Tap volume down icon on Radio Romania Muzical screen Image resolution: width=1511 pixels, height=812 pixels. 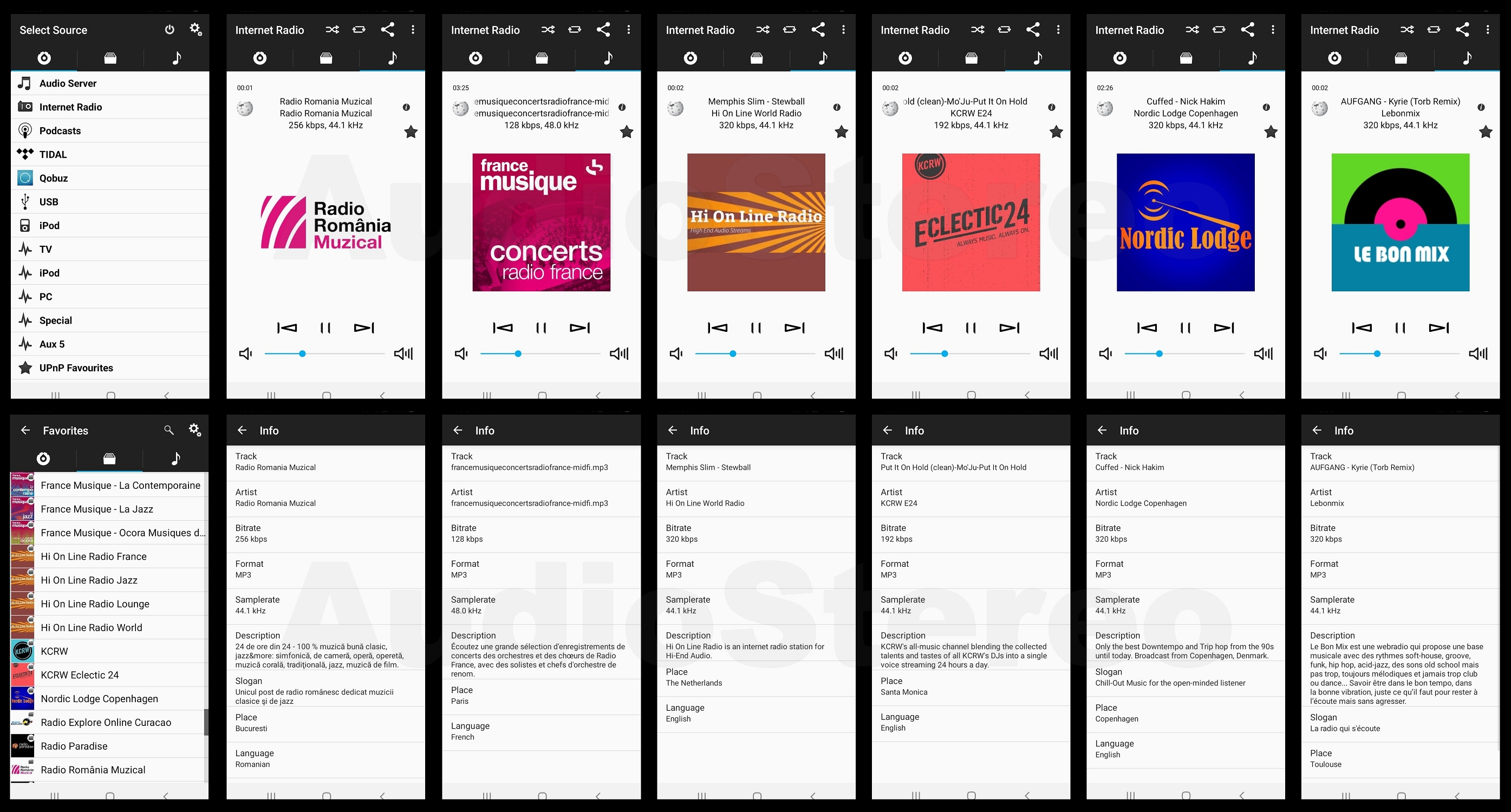click(x=246, y=353)
